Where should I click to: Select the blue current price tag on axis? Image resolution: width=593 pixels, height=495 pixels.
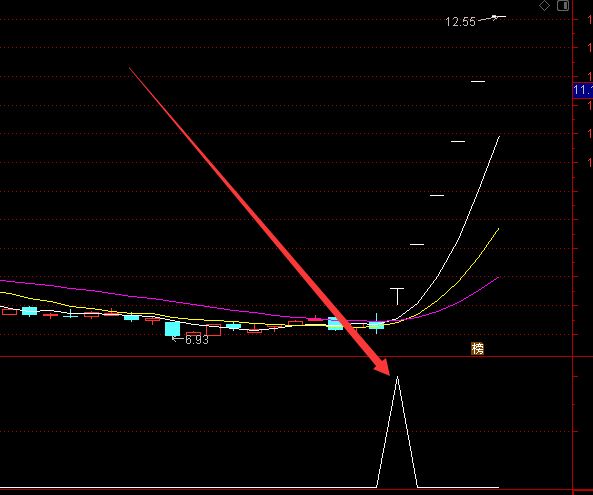[x=583, y=90]
